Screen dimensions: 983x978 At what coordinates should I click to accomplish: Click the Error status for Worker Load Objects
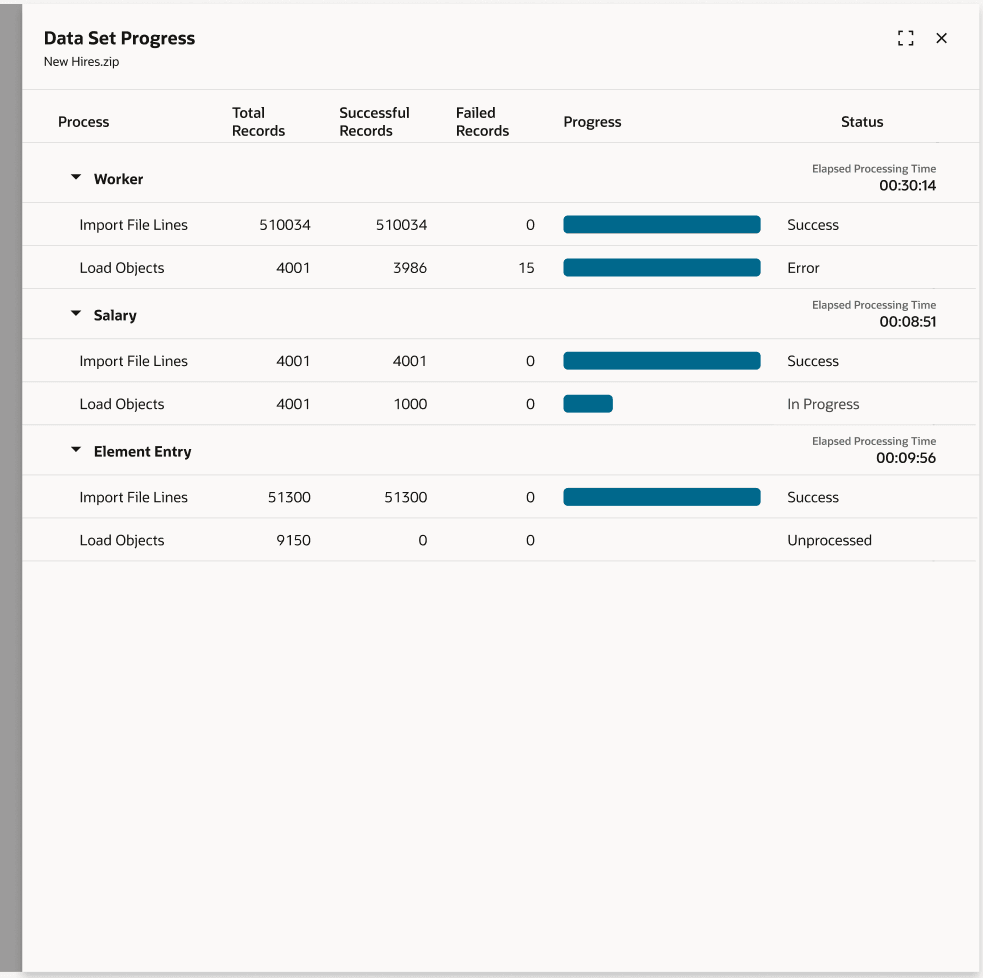coord(802,267)
